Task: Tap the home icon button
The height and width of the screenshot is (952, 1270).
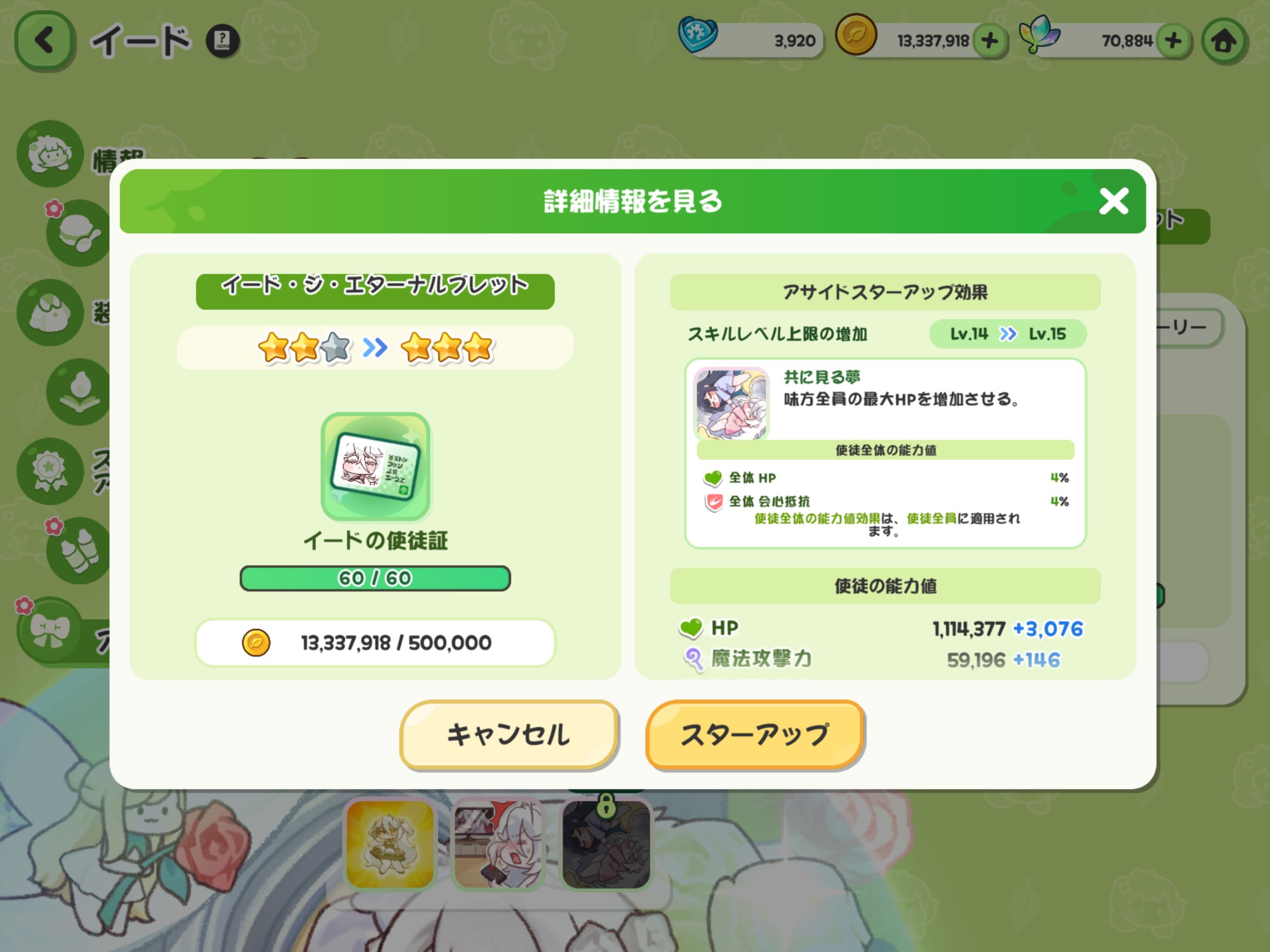Action: tap(1224, 41)
